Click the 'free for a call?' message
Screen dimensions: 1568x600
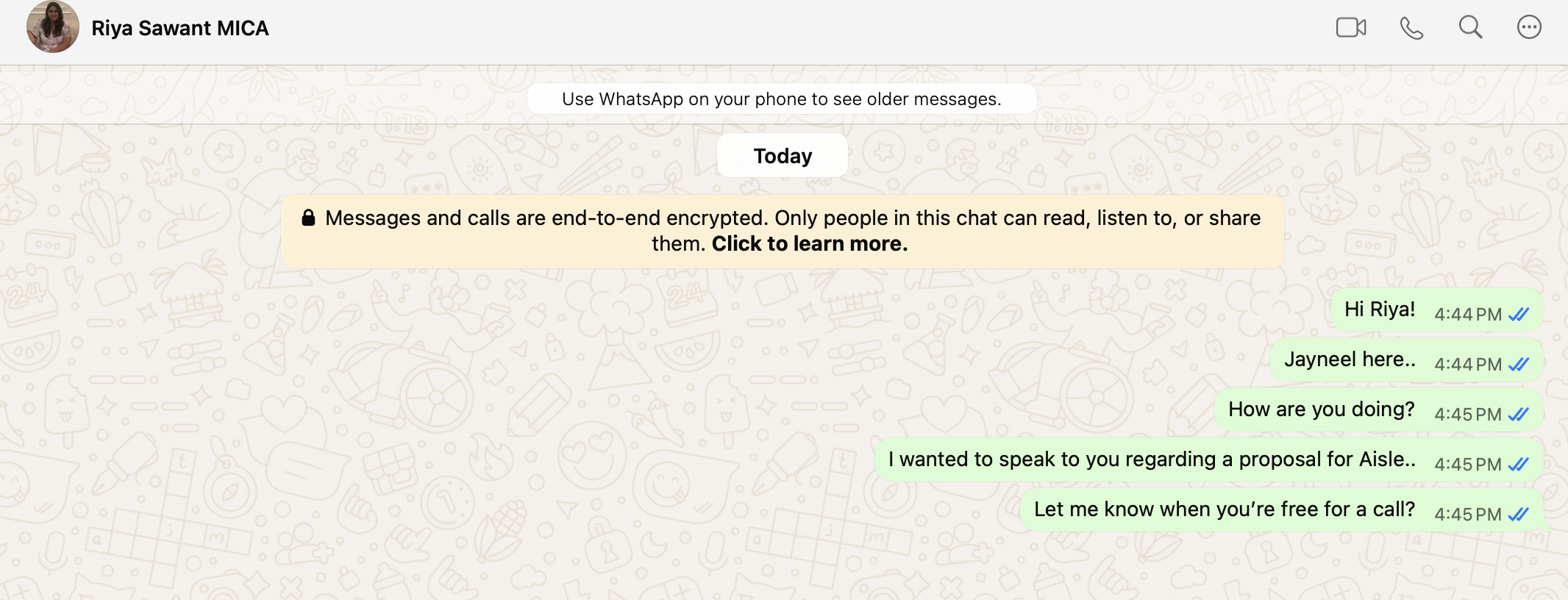point(1224,510)
